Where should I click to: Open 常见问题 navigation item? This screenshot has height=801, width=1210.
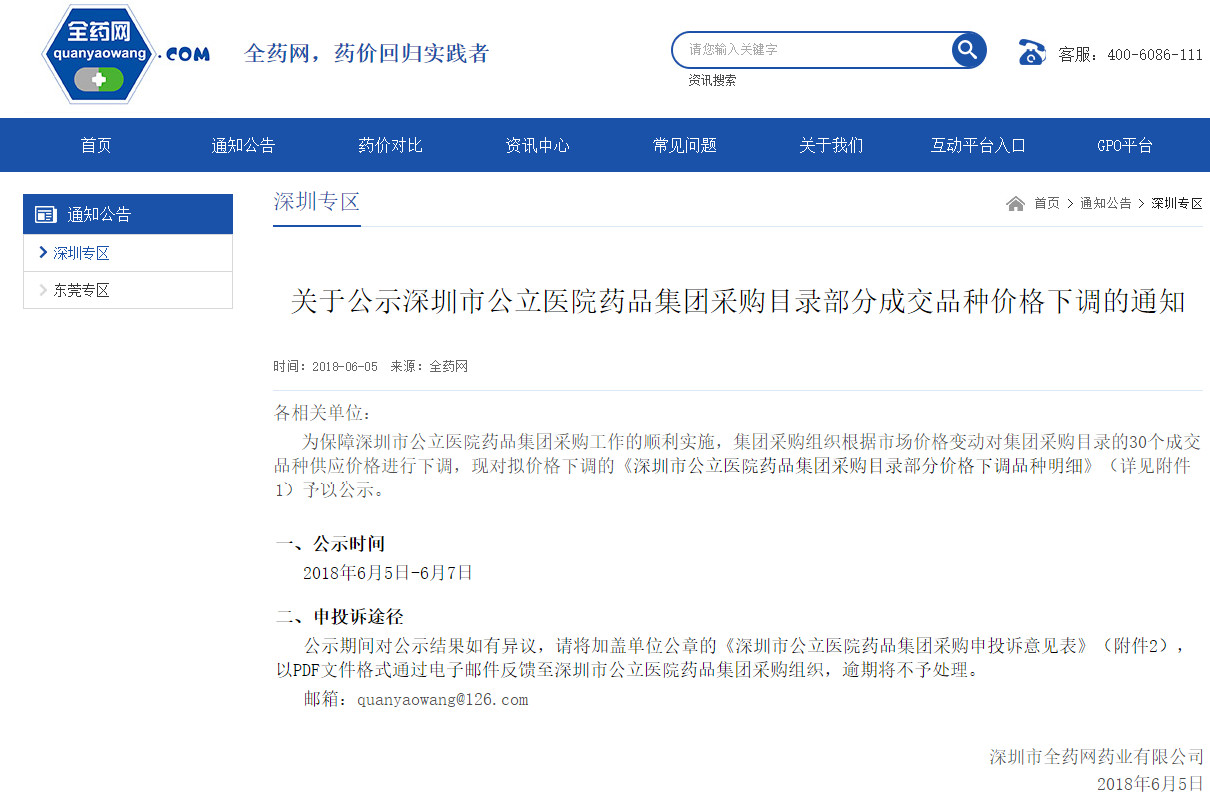click(x=684, y=146)
